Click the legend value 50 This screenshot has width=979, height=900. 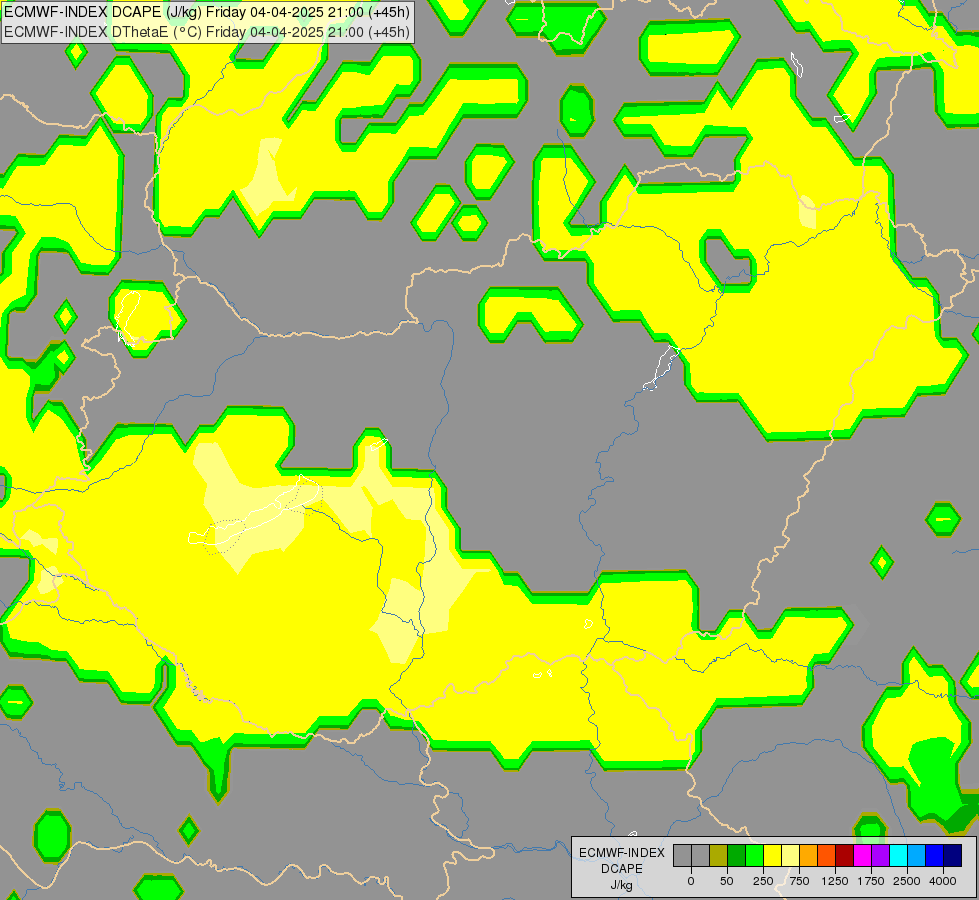coord(727,881)
